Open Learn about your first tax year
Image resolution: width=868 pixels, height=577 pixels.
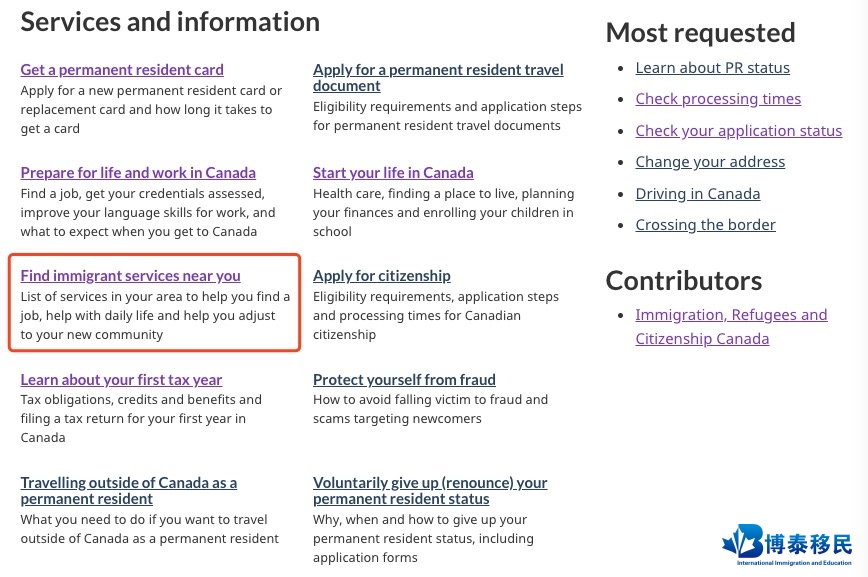point(121,380)
